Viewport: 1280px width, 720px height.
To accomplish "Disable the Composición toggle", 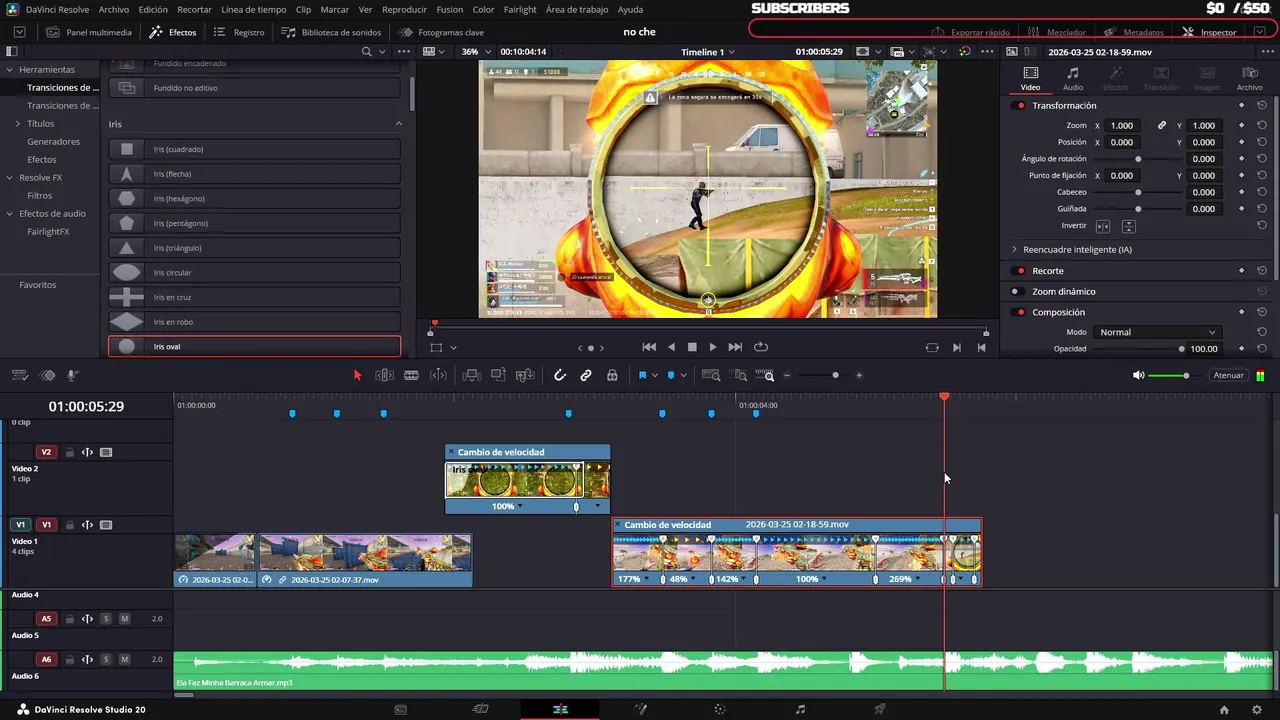I will pyautogui.click(x=1020, y=312).
